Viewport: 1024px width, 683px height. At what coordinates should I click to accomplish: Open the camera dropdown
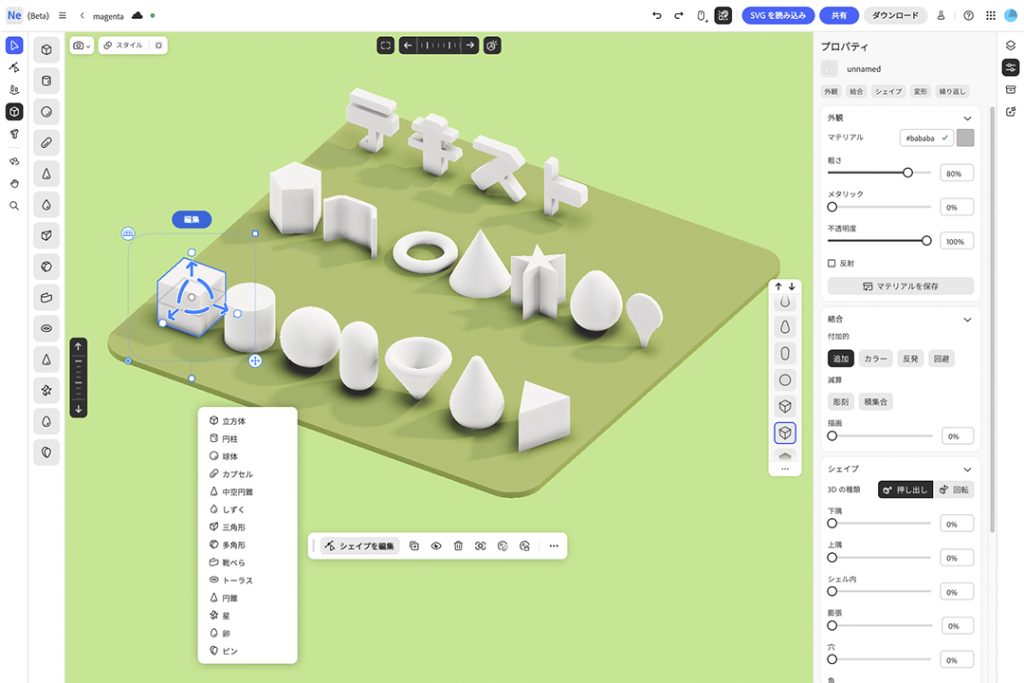(x=82, y=46)
